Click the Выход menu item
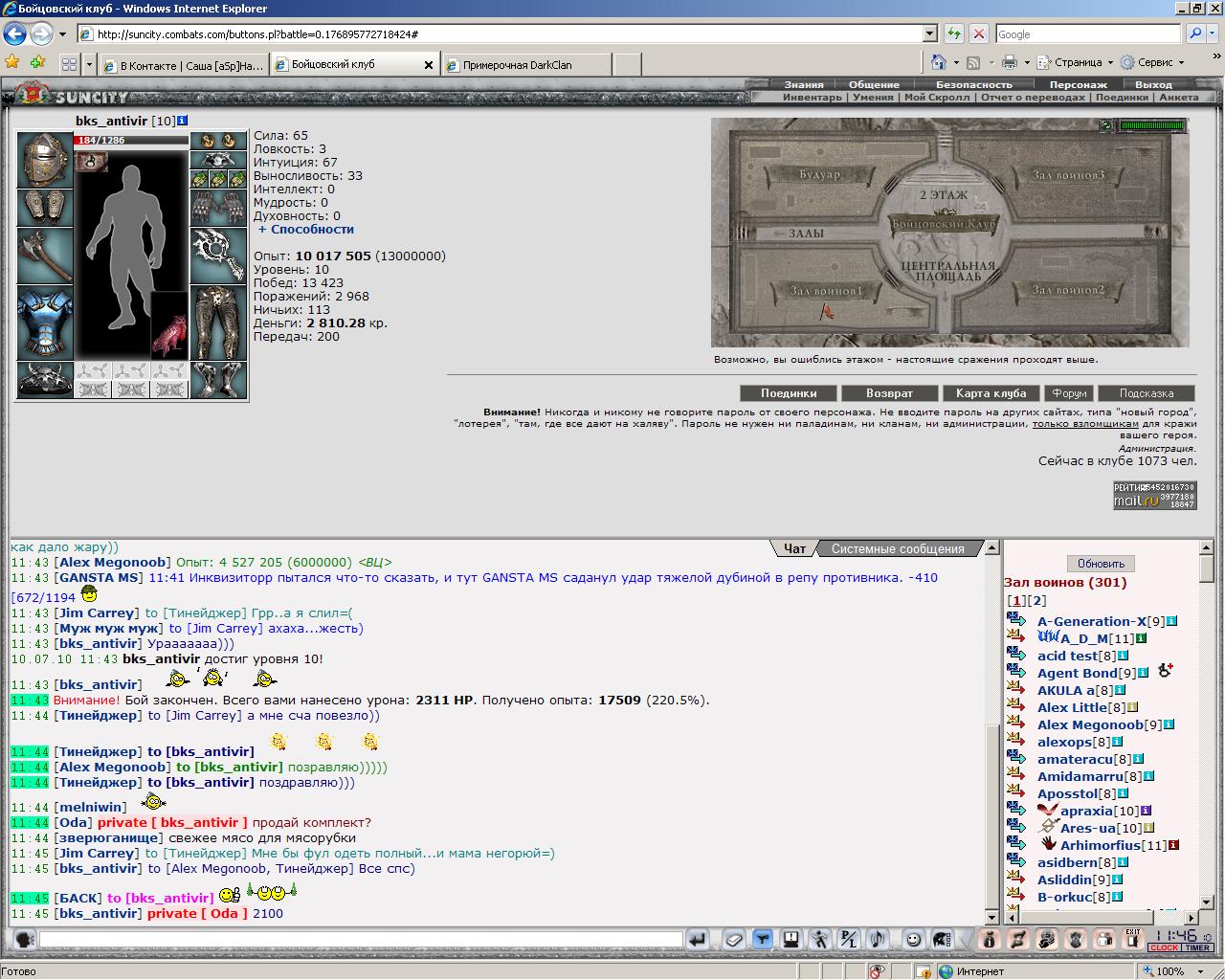The image size is (1225, 980). [x=1153, y=84]
